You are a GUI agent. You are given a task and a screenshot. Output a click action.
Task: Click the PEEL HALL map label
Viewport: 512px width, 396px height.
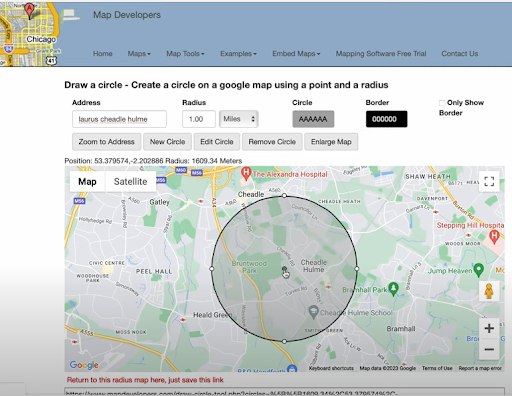(154, 271)
